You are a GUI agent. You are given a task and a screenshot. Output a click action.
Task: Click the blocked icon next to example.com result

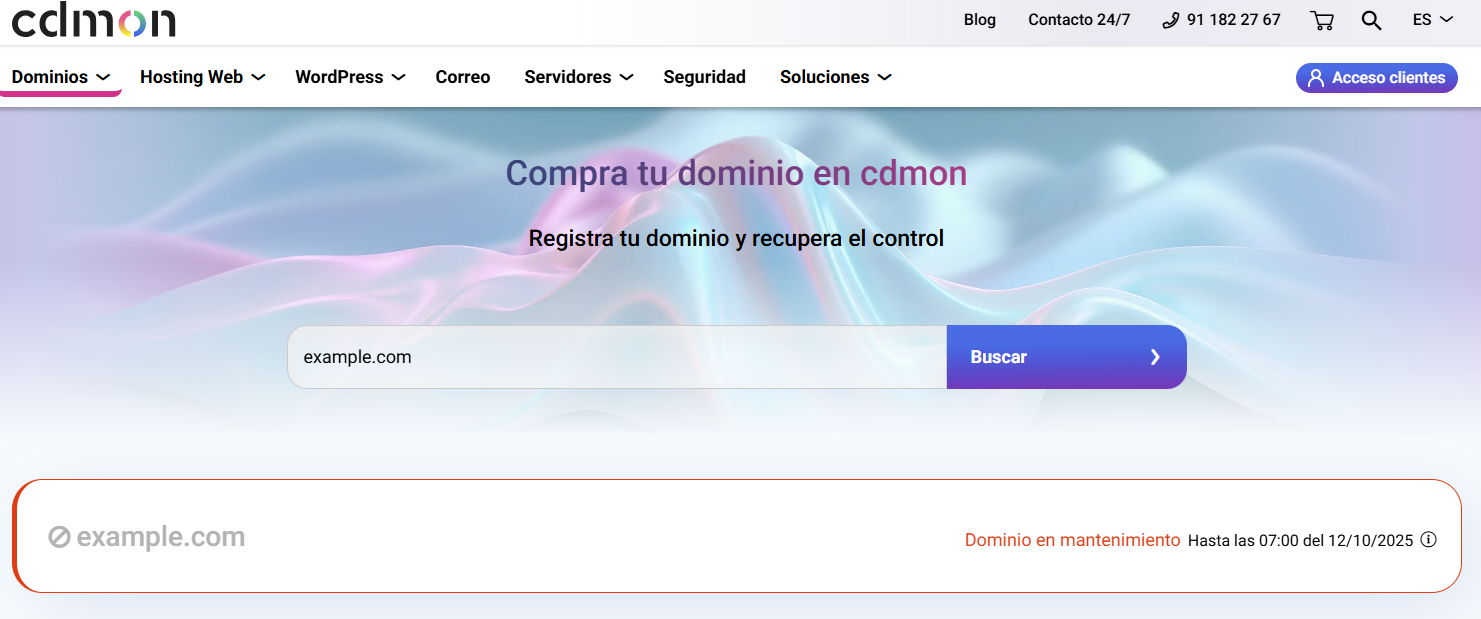click(59, 538)
